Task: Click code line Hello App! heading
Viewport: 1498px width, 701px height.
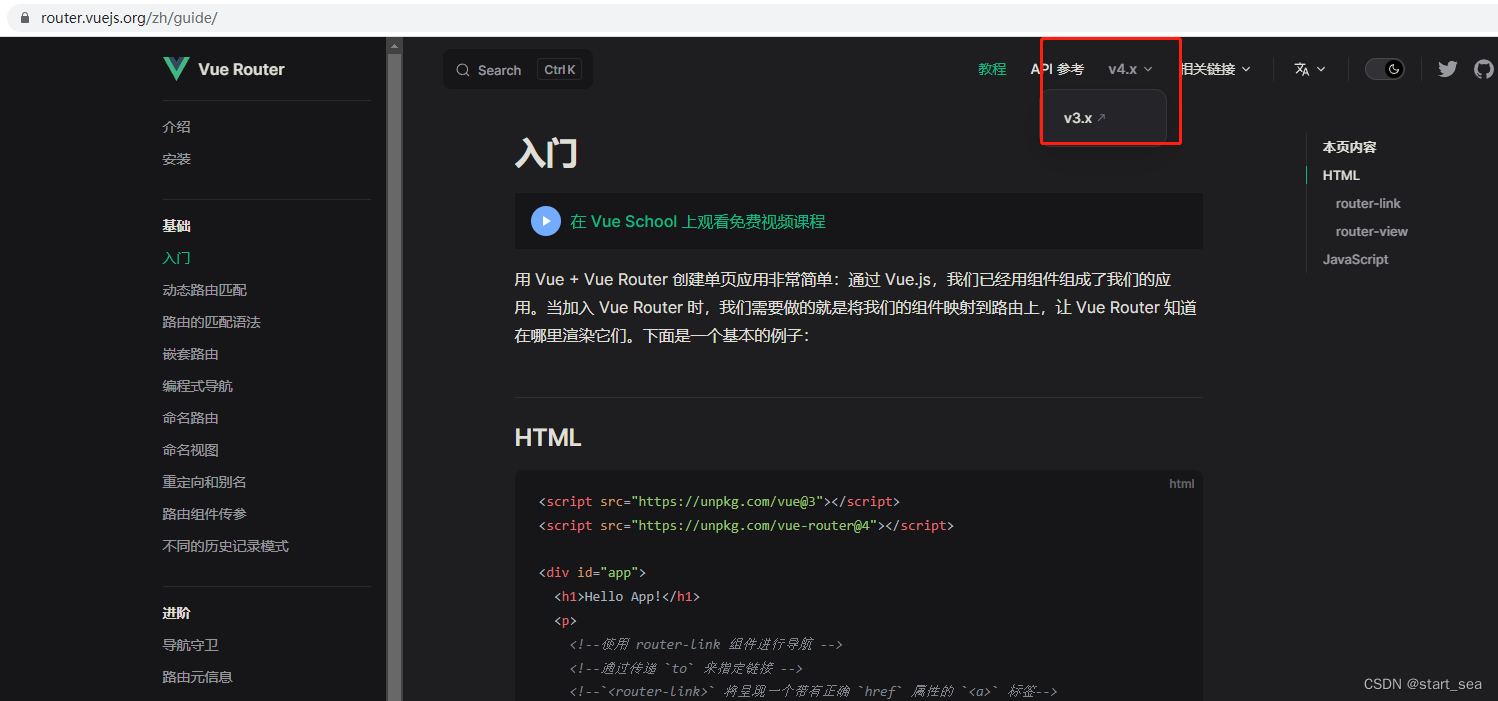Action: (627, 597)
